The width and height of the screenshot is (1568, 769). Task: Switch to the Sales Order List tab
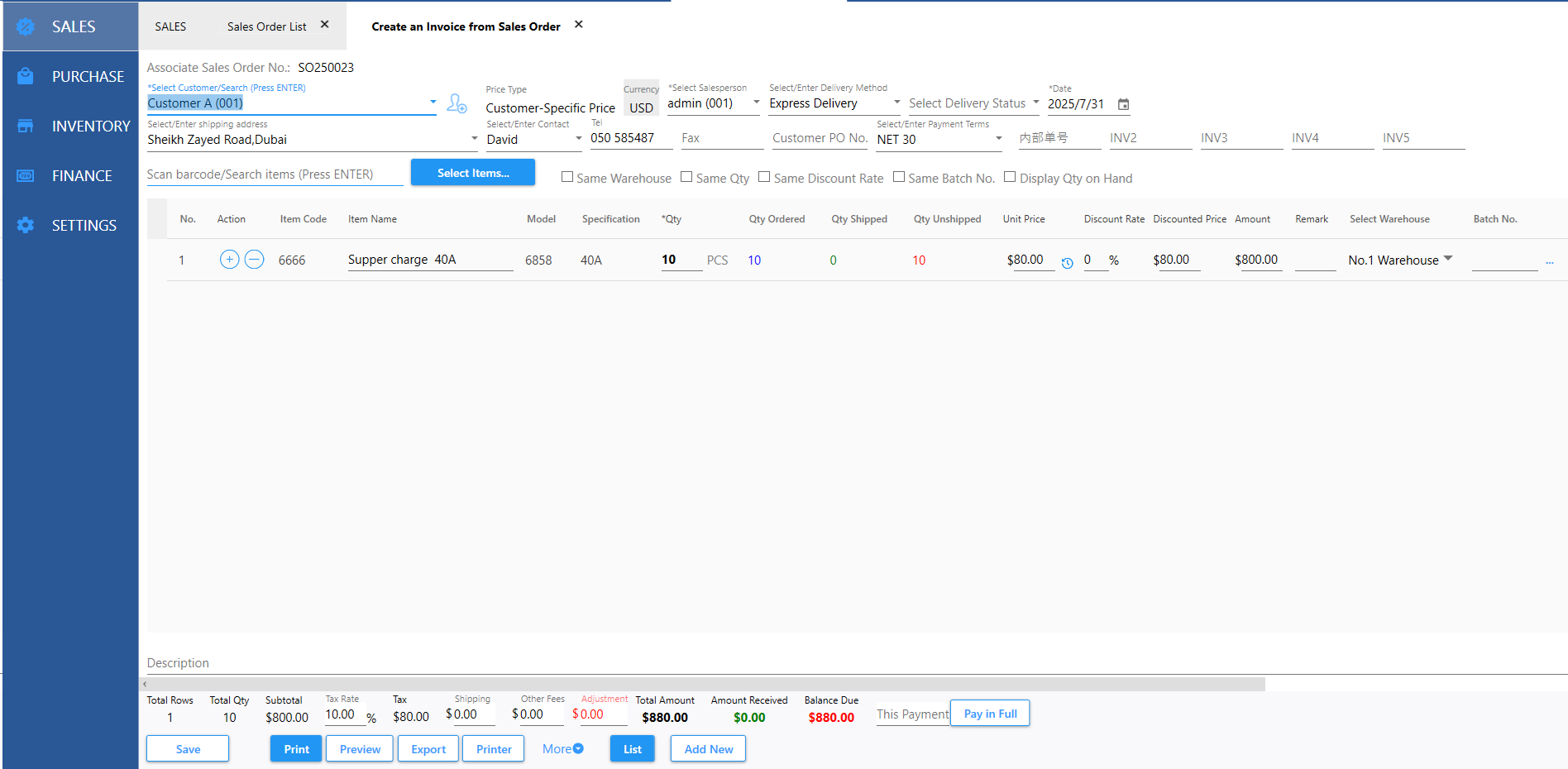point(266,26)
